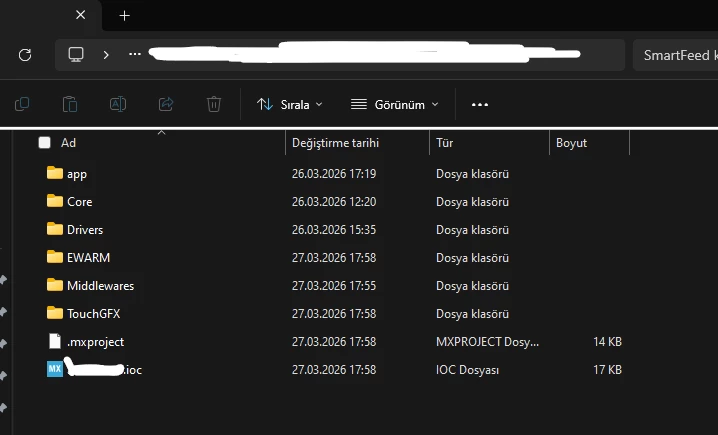Click the date 26.03.2026 12:20
This screenshot has width=718, height=435.
pos(334,202)
